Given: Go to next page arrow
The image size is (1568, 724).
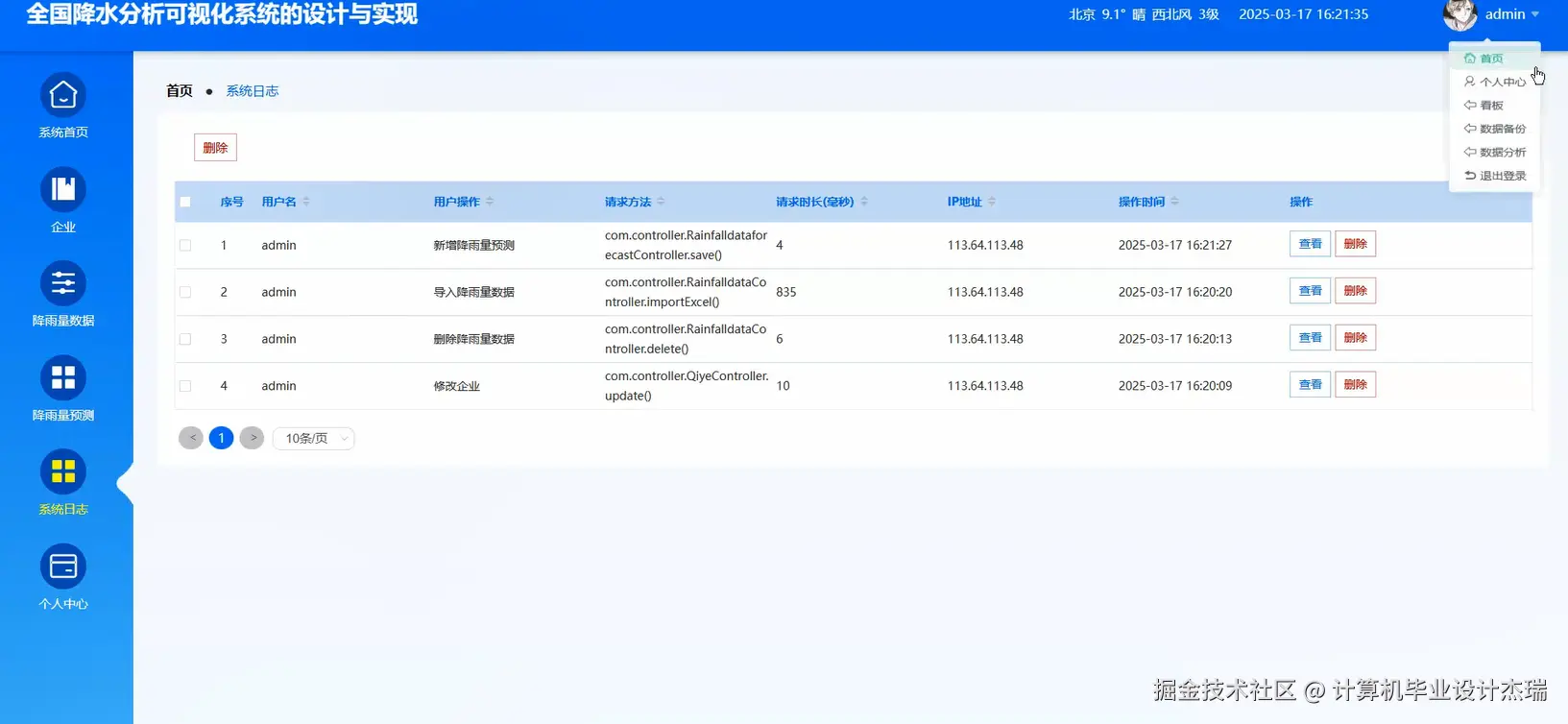Looking at the screenshot, I should tap(252, 438).
